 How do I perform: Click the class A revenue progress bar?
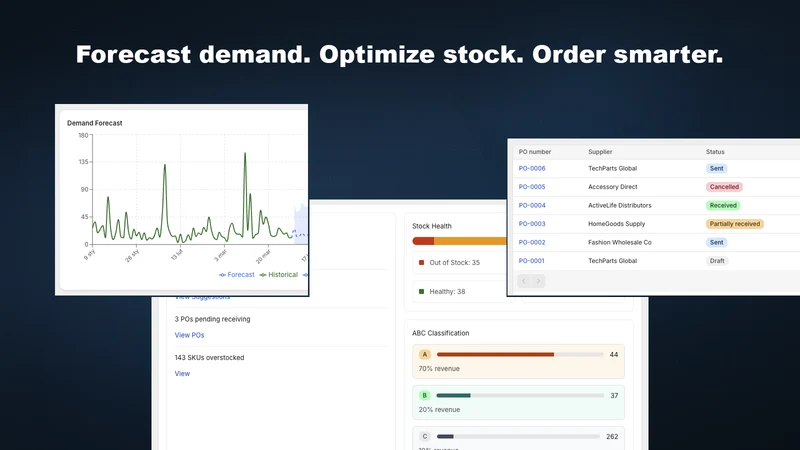coord(520,354)
